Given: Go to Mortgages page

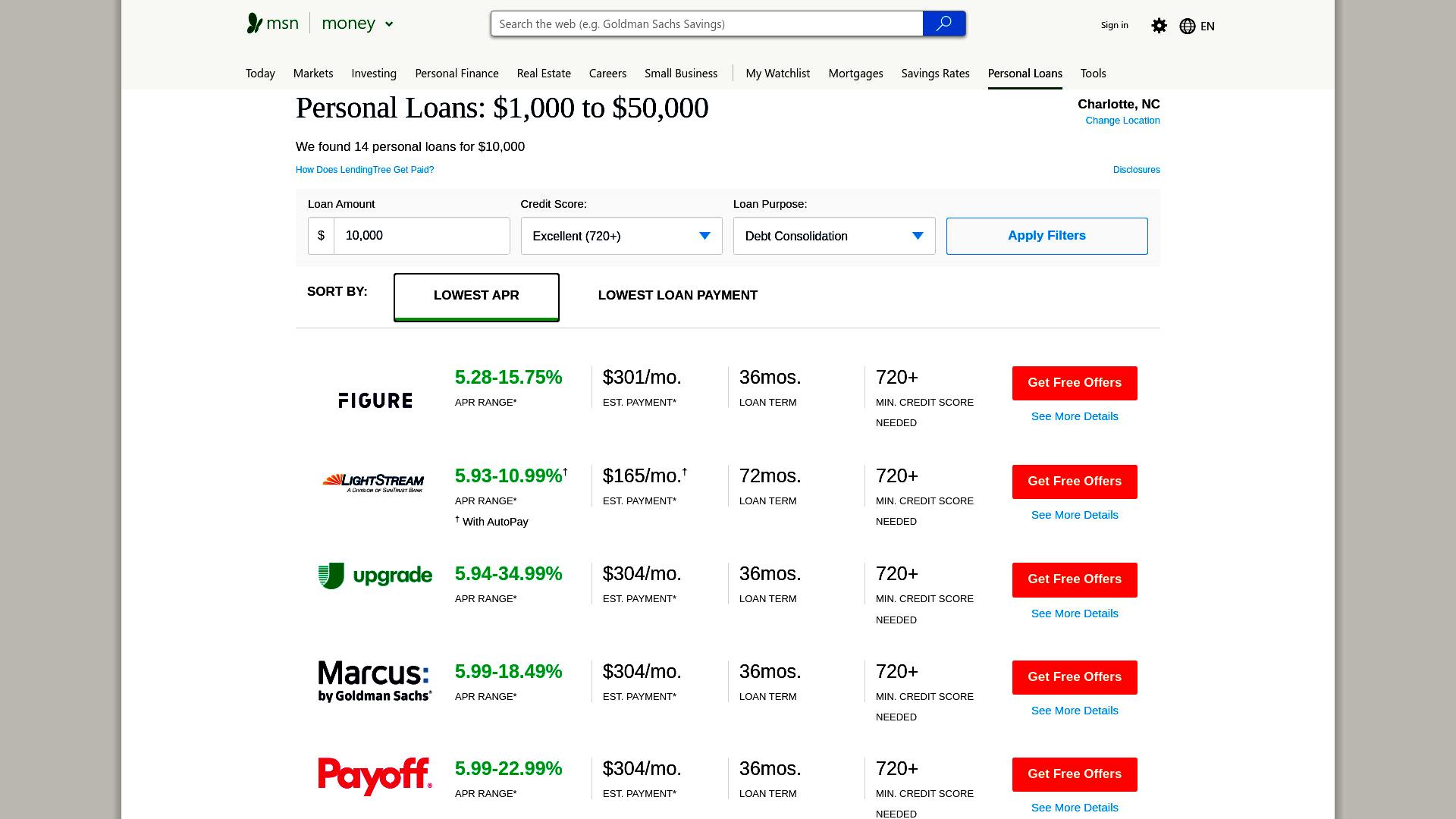Looking at the screenshot, I should click(855, 74).
